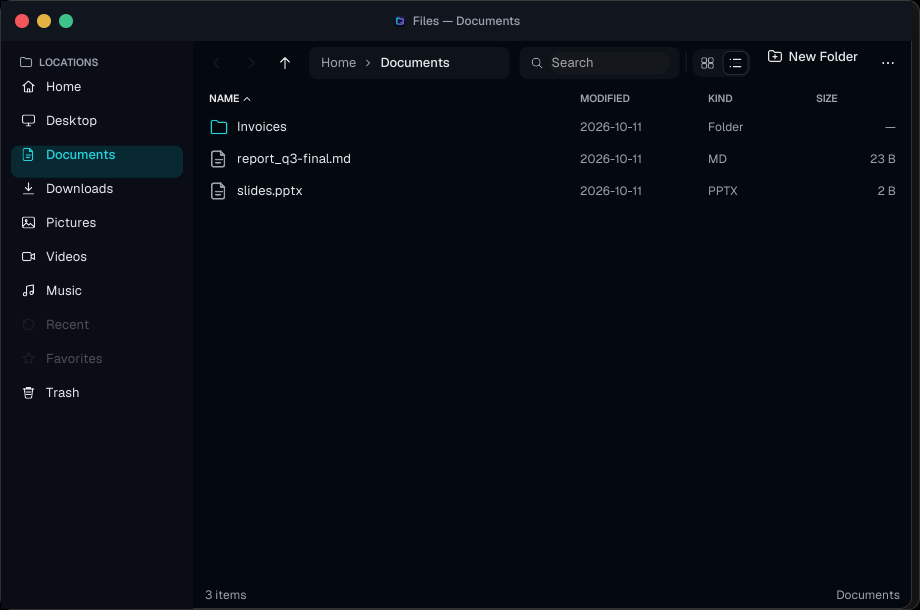Screen dimensions: 920x610
Task: Click the yellow minimize window button
Action: pyautogui.click(x=44, y=21)
